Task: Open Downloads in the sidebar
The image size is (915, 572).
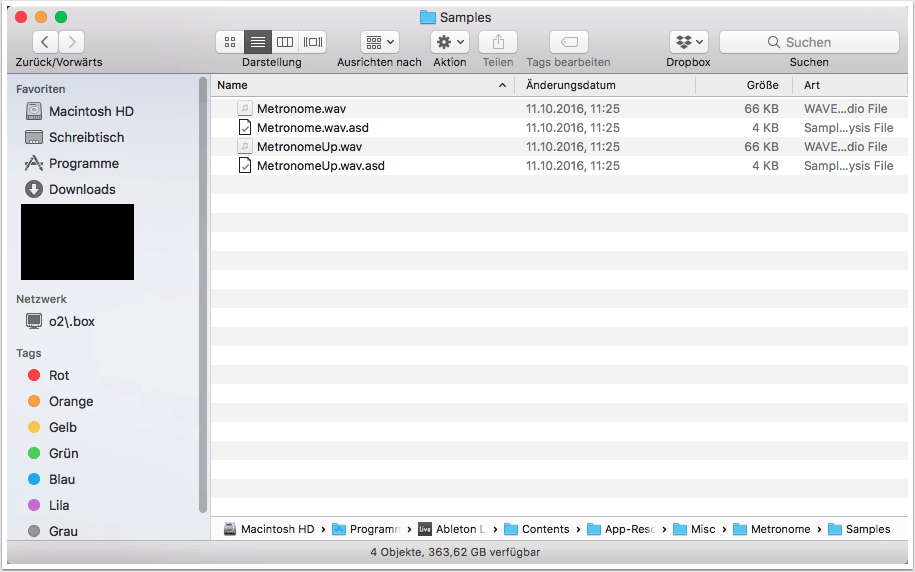Action: pyautogui.click(x=82, y=189)
